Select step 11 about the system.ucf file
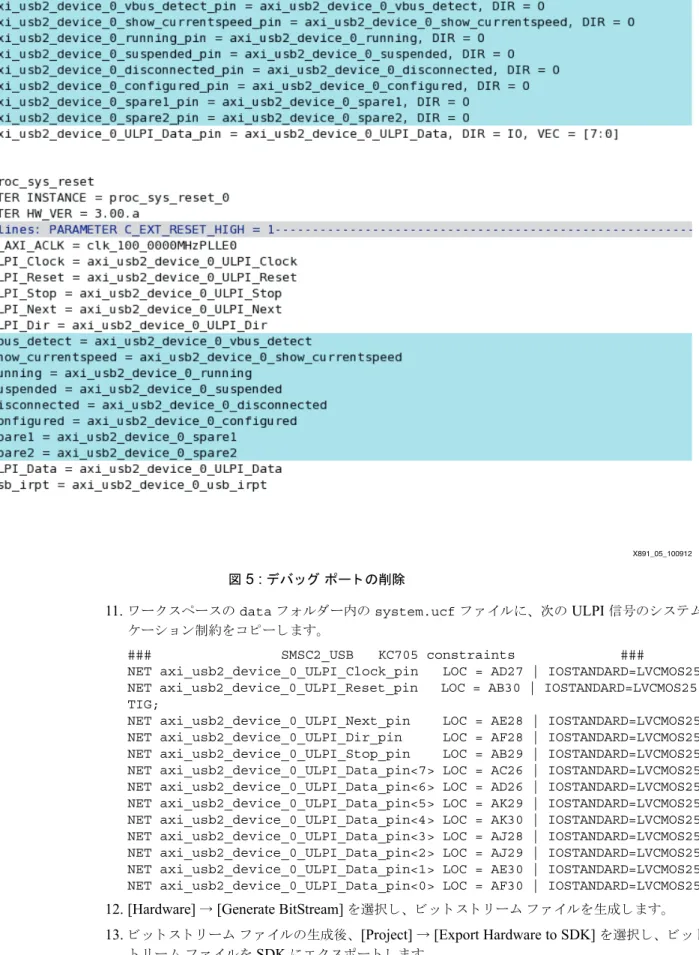The height and width of the screenshot is (955, 699). (402, 620)
